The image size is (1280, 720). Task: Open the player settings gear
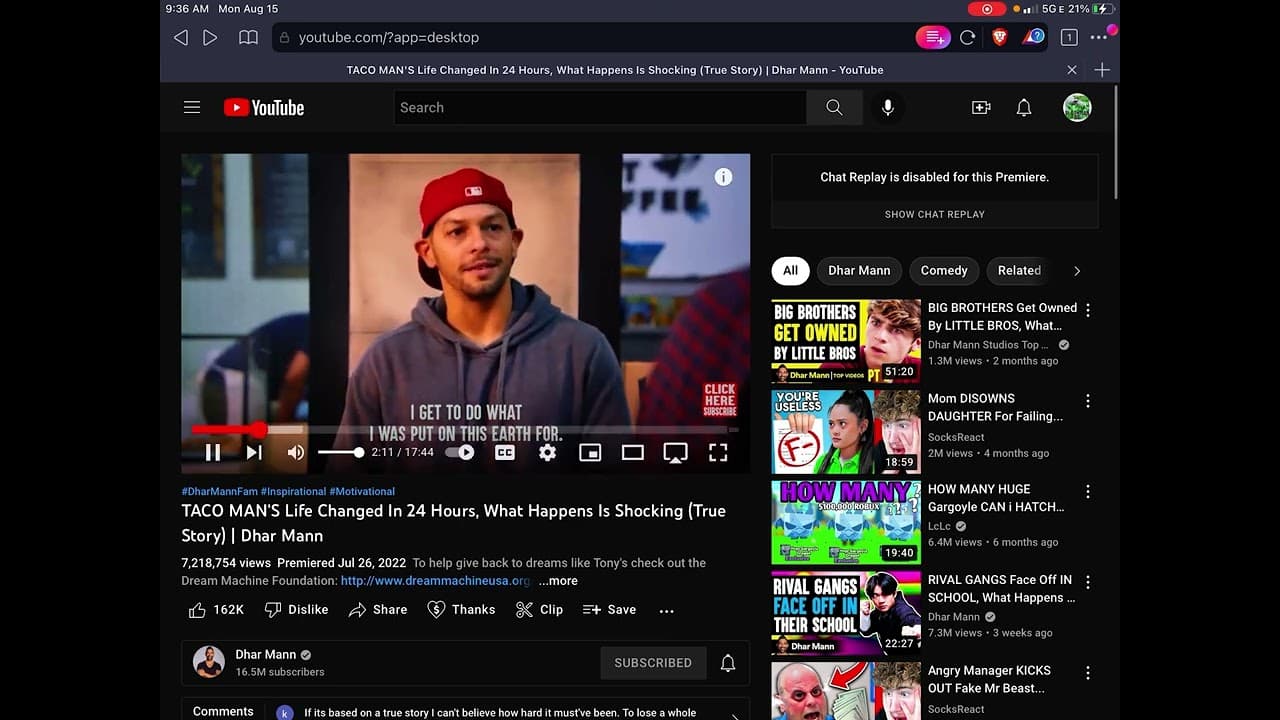pyautogui.click(x=547, y=452)
